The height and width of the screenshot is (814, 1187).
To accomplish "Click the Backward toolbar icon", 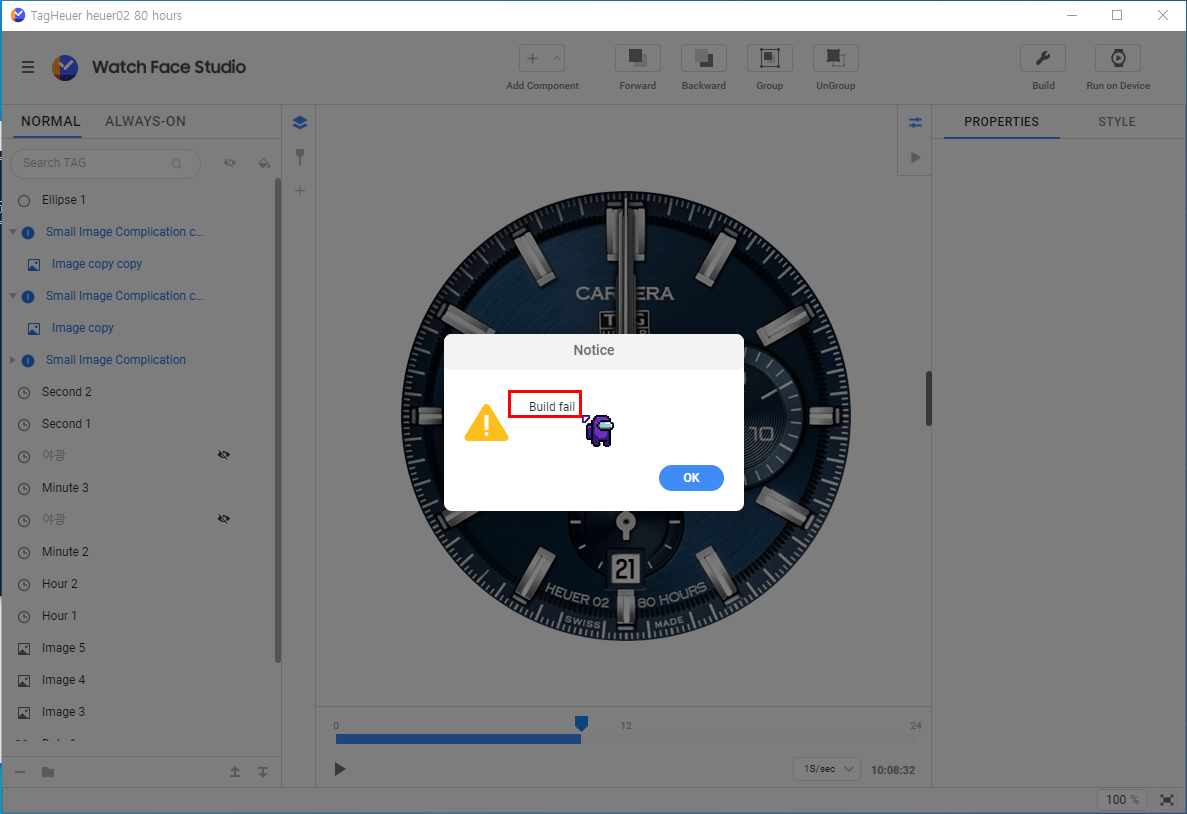I will tap(703, 58).
